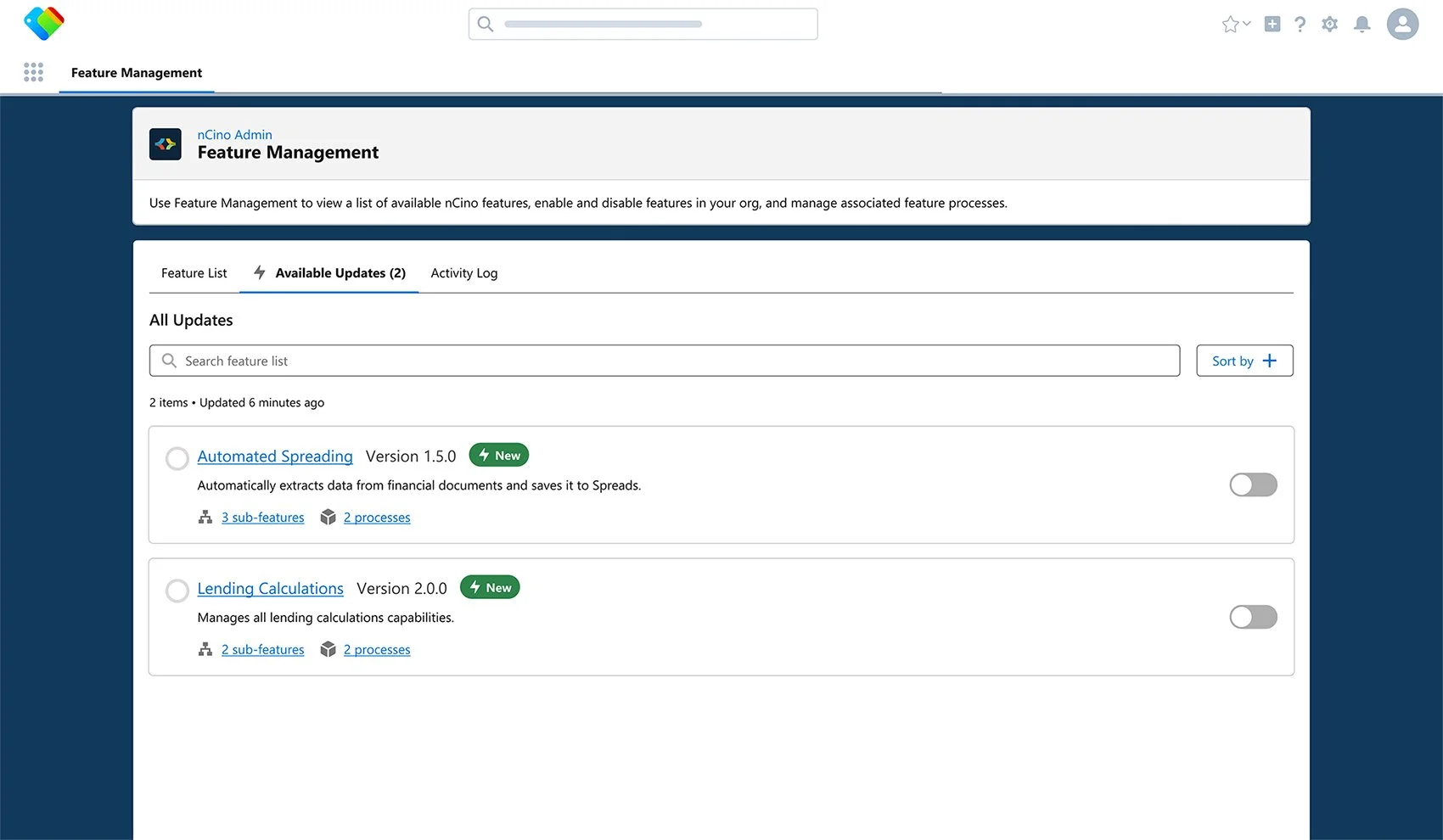Viewport: 1443px width, 840px height.
Task: View the 3 sub-features link
Action: (263, 518)
